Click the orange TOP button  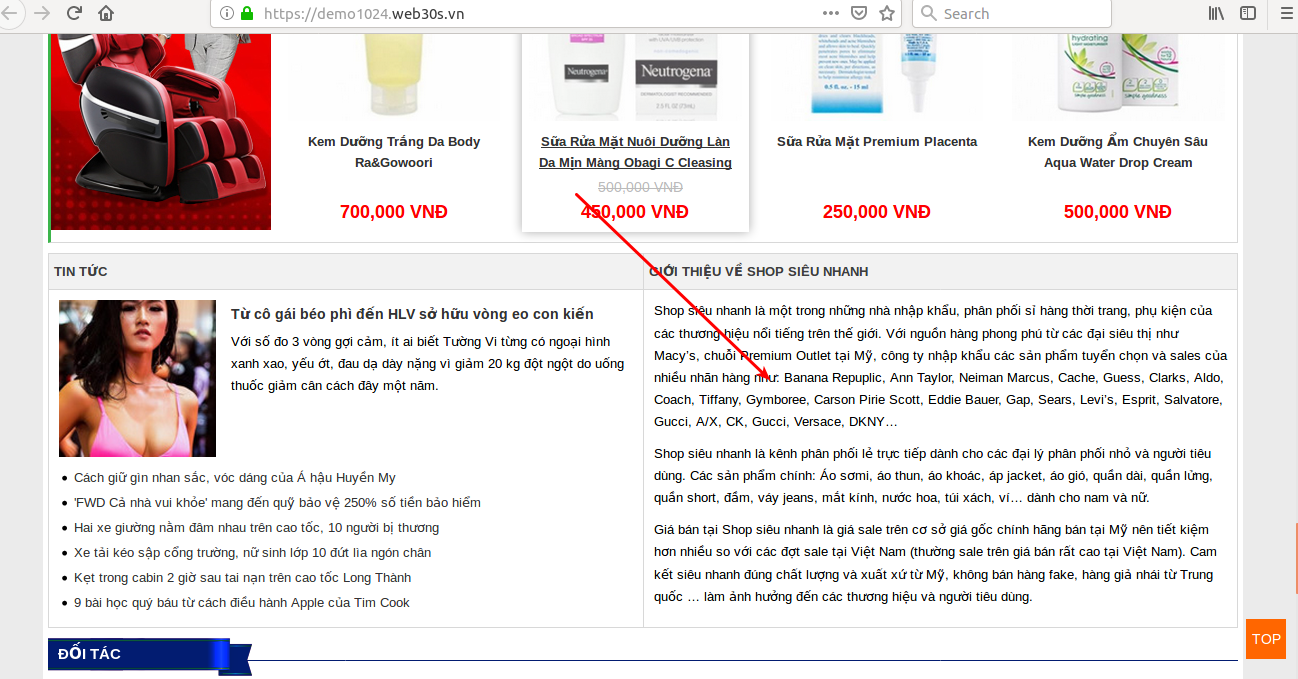click(x=1266, y=639)
